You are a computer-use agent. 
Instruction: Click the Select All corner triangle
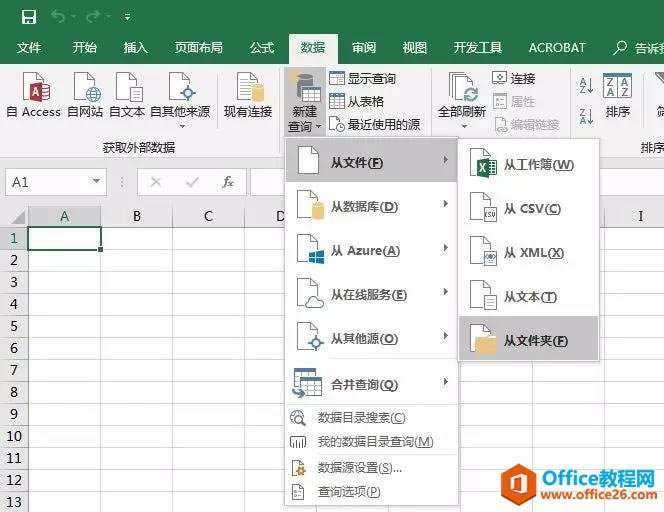click(x=18, y=217)
